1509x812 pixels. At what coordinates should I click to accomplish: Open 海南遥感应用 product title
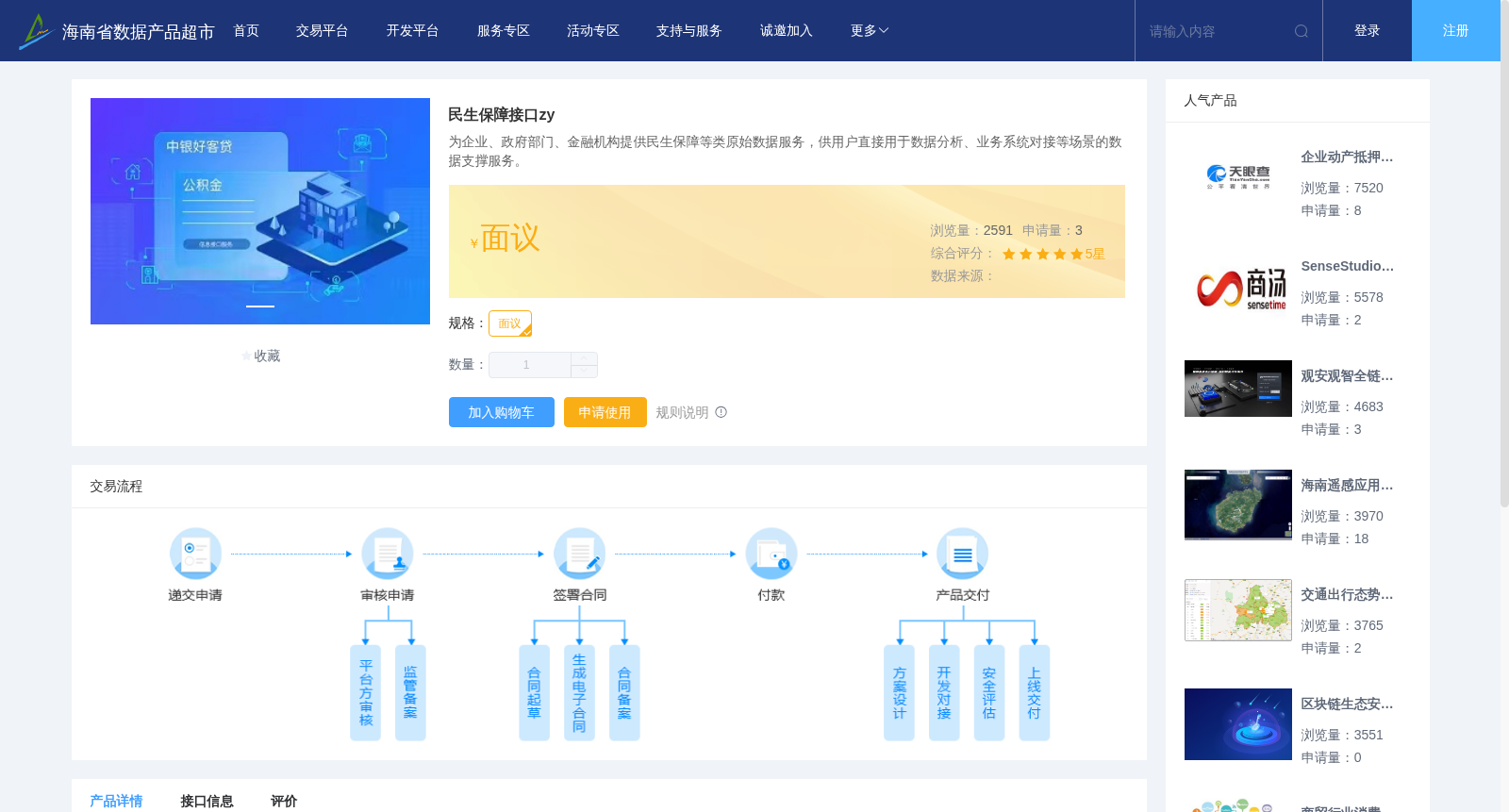(1347, 486)
